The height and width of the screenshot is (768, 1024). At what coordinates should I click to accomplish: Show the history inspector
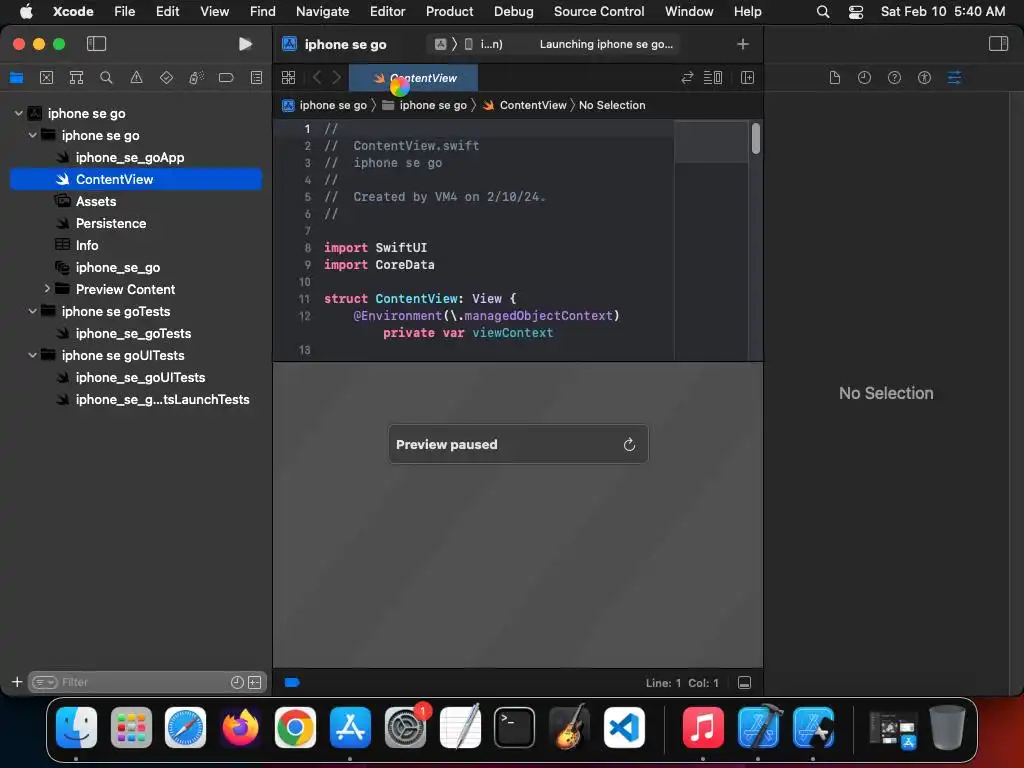[864, 78]
